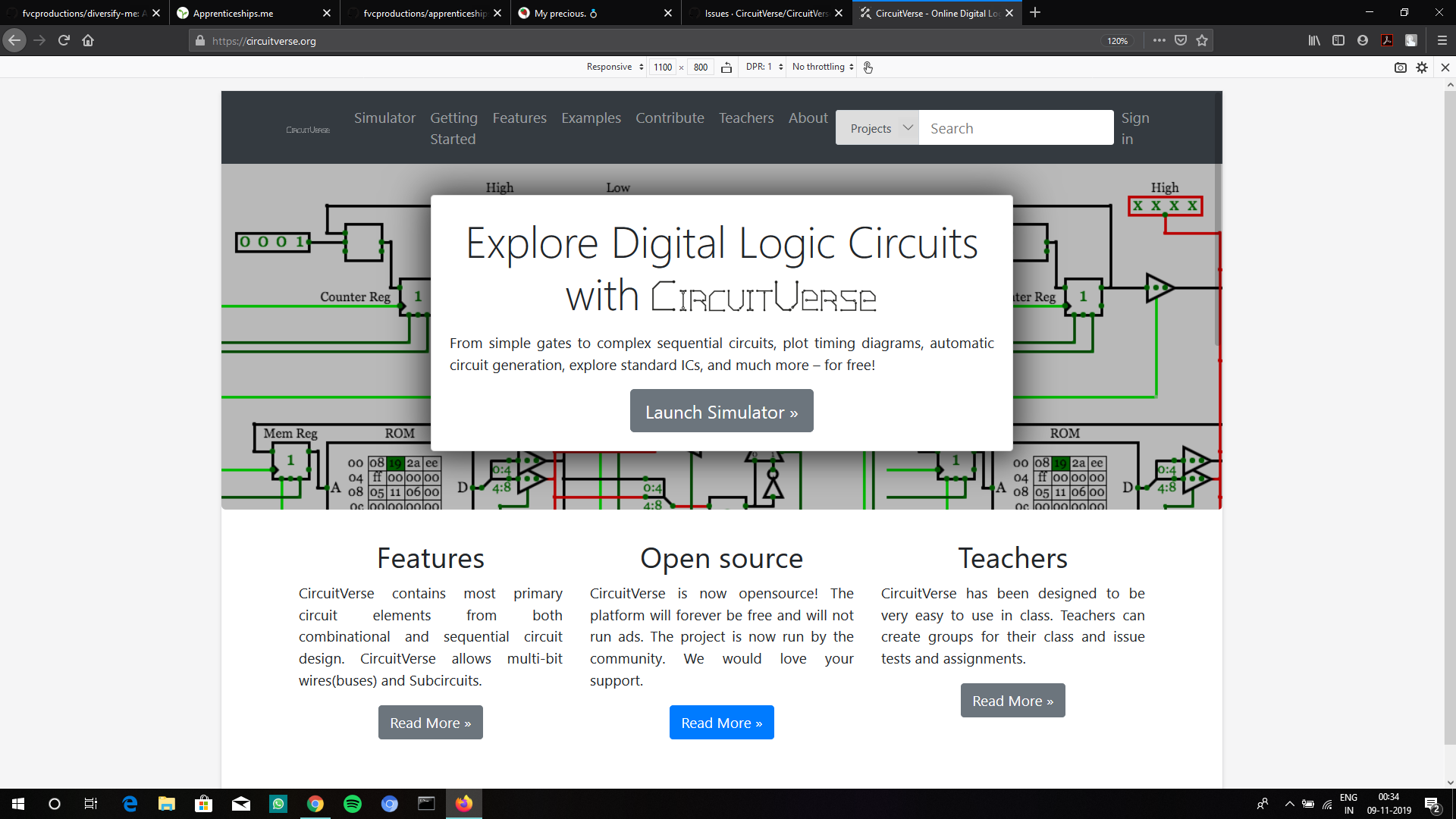Viewport: 1456px width, 819px height.
Task: Focus the Search input field
Action: point(1016,128)
